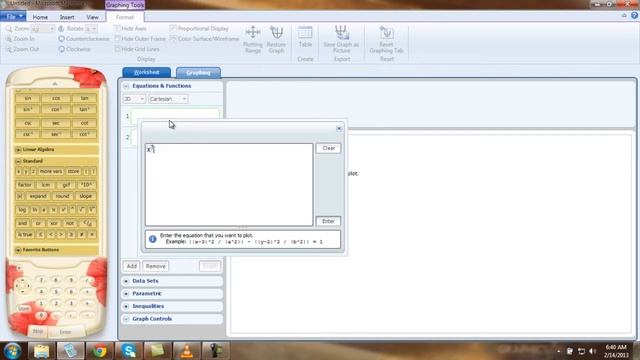Click the Remove equation button
The height and width of the screenshot is (360, 640).
click(156, 266)
